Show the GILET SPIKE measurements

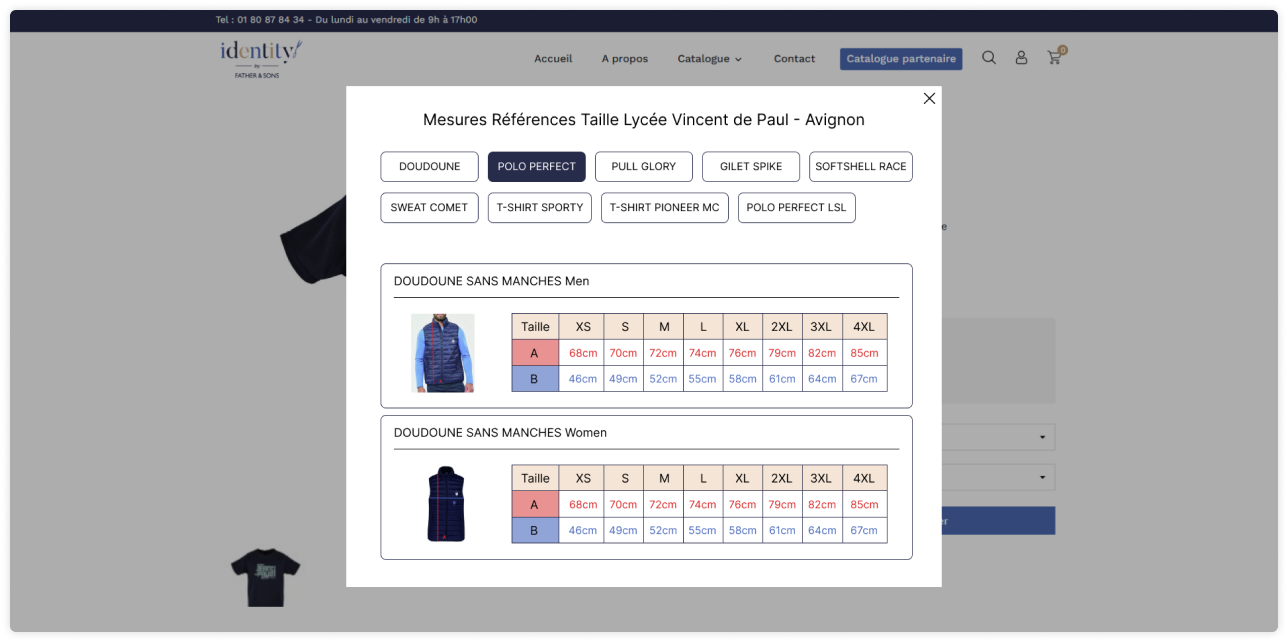click(750, 167)
